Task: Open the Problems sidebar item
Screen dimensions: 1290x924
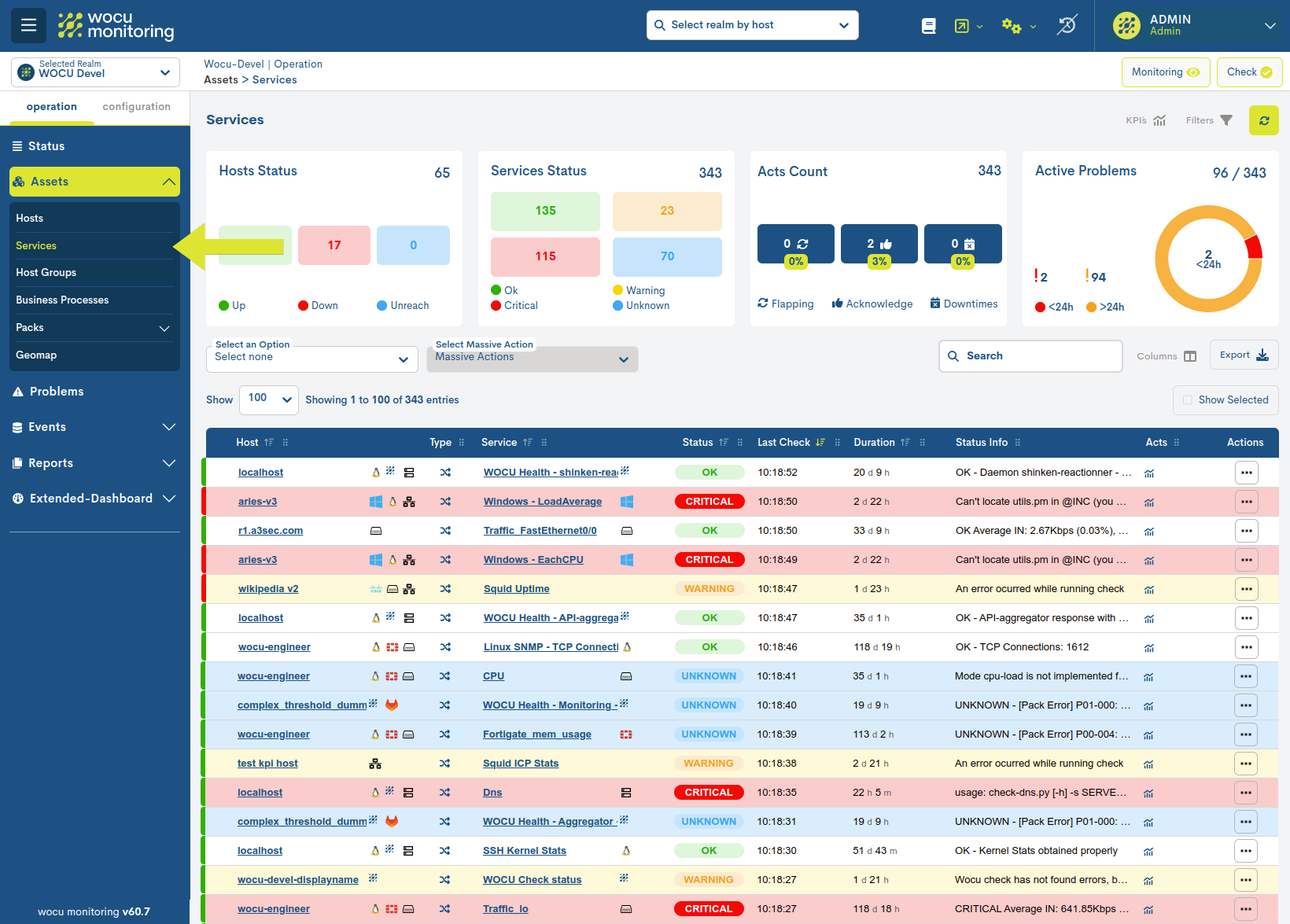Action: [x=57, y=392]
